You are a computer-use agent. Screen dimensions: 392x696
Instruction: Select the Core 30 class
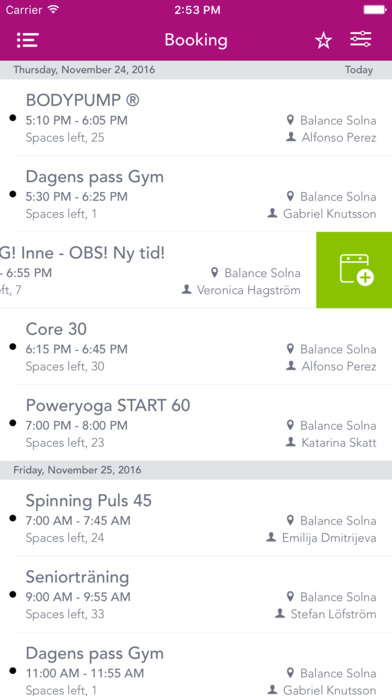[x=196, y=347]
